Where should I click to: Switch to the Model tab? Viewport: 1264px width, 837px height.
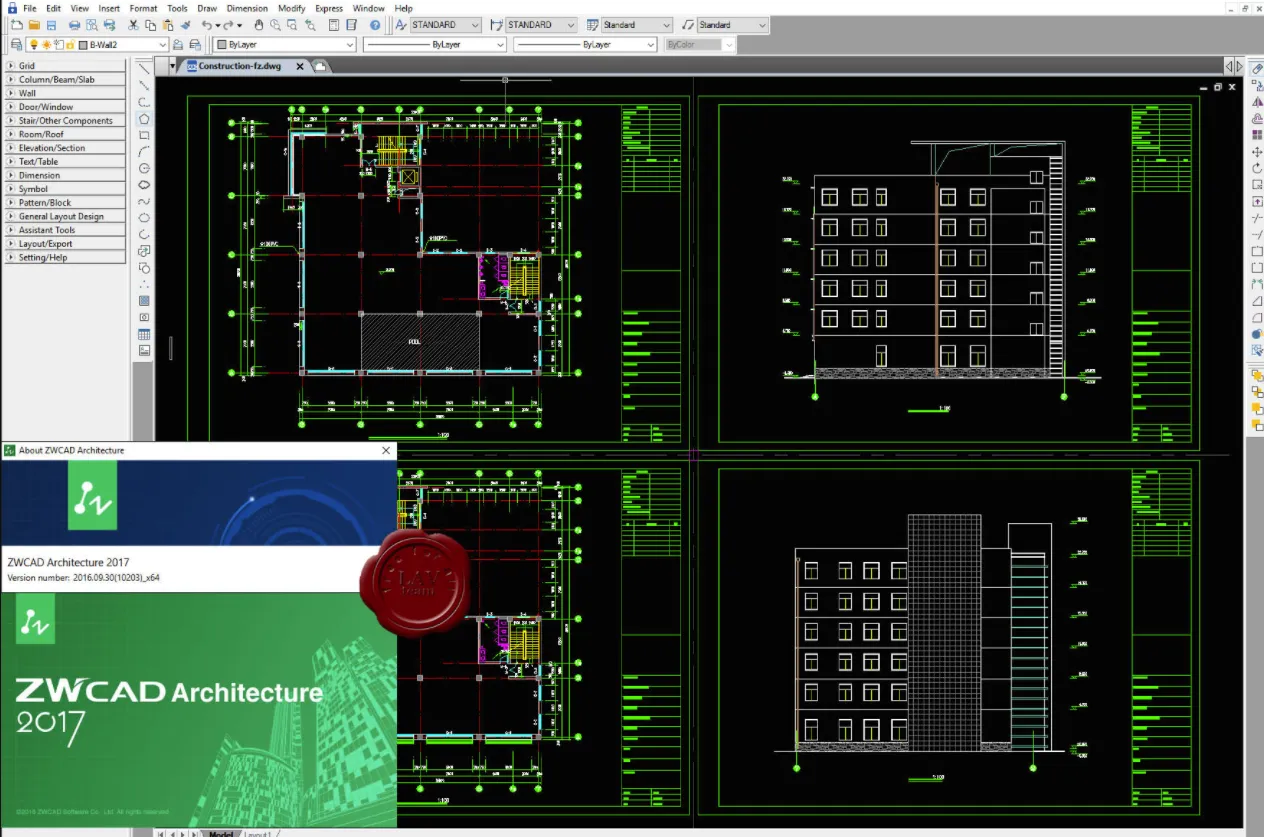pos(220,833)
